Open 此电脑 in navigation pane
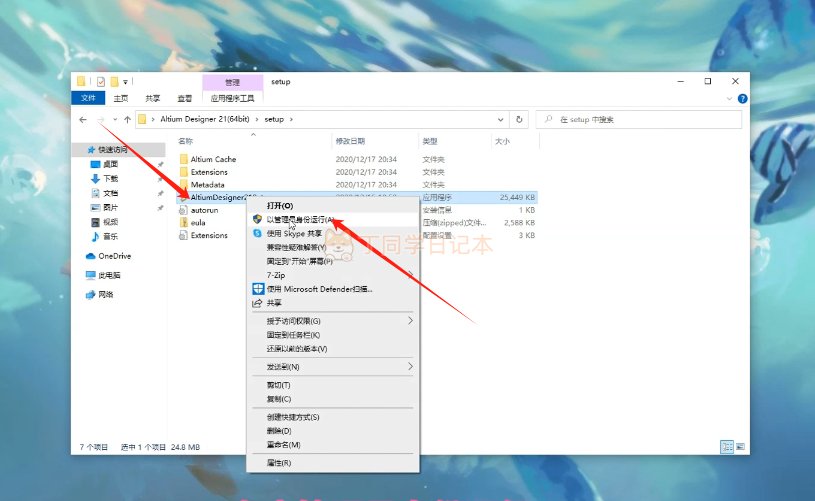This screenshot has height=501, width=815. coord(103,275)
